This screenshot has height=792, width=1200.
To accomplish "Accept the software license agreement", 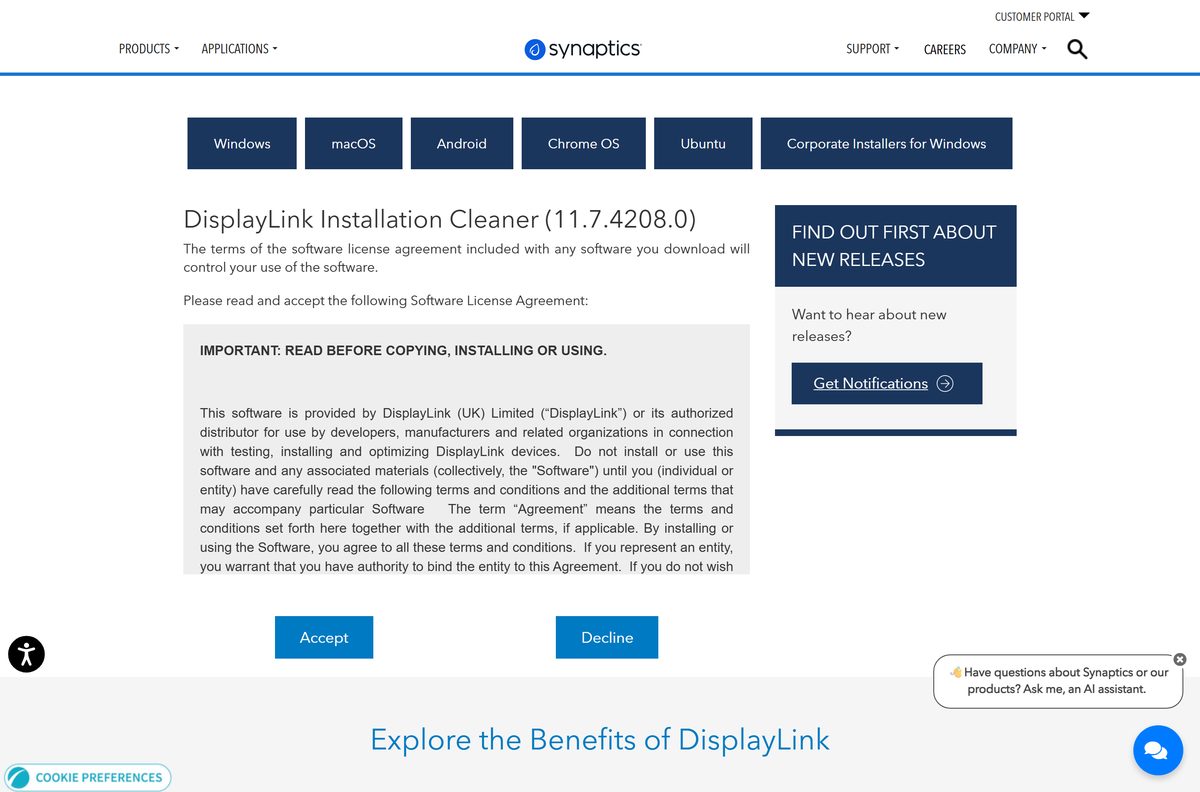I will 324,637.
